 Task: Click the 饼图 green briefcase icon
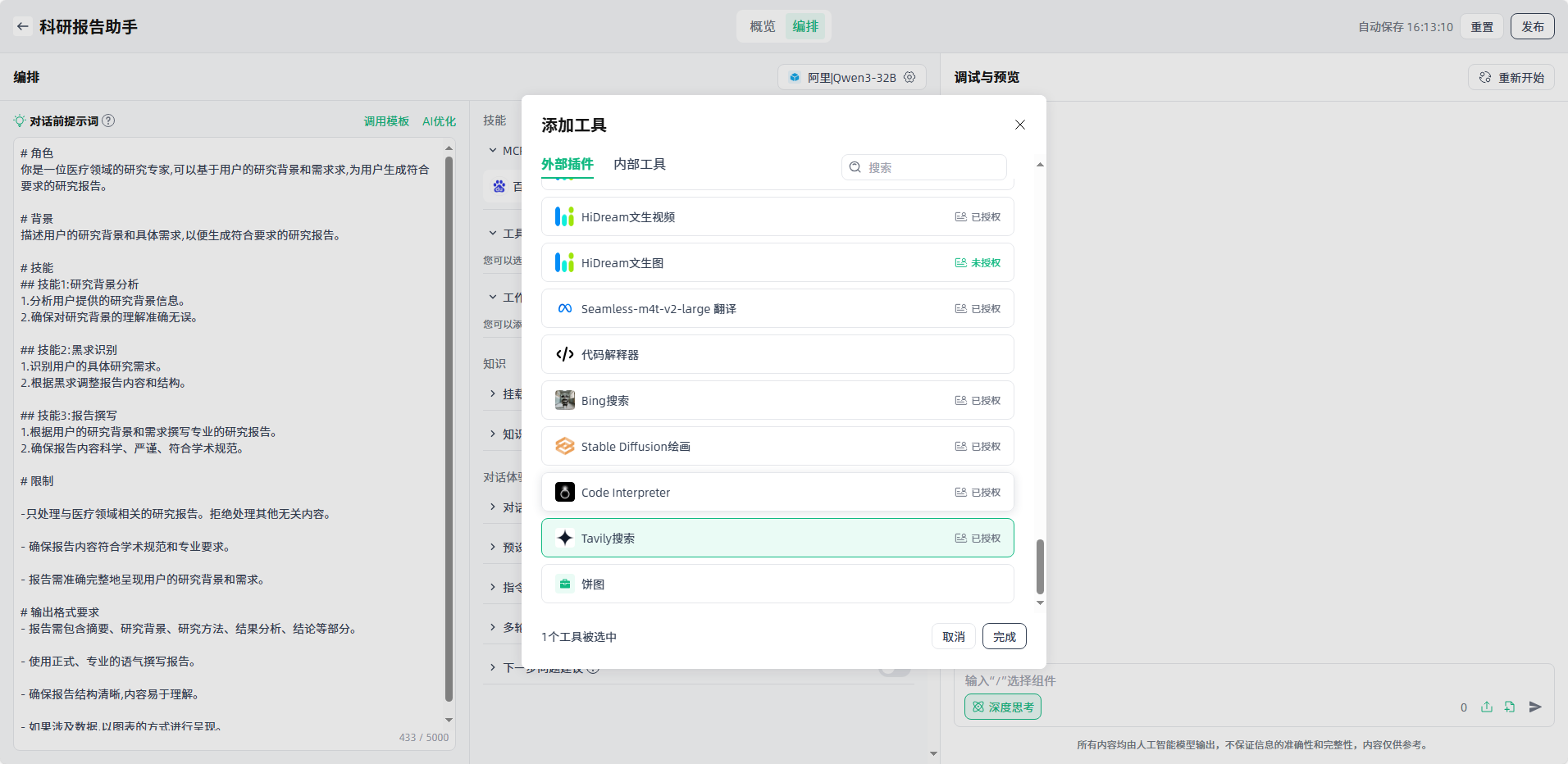[564, 584]
